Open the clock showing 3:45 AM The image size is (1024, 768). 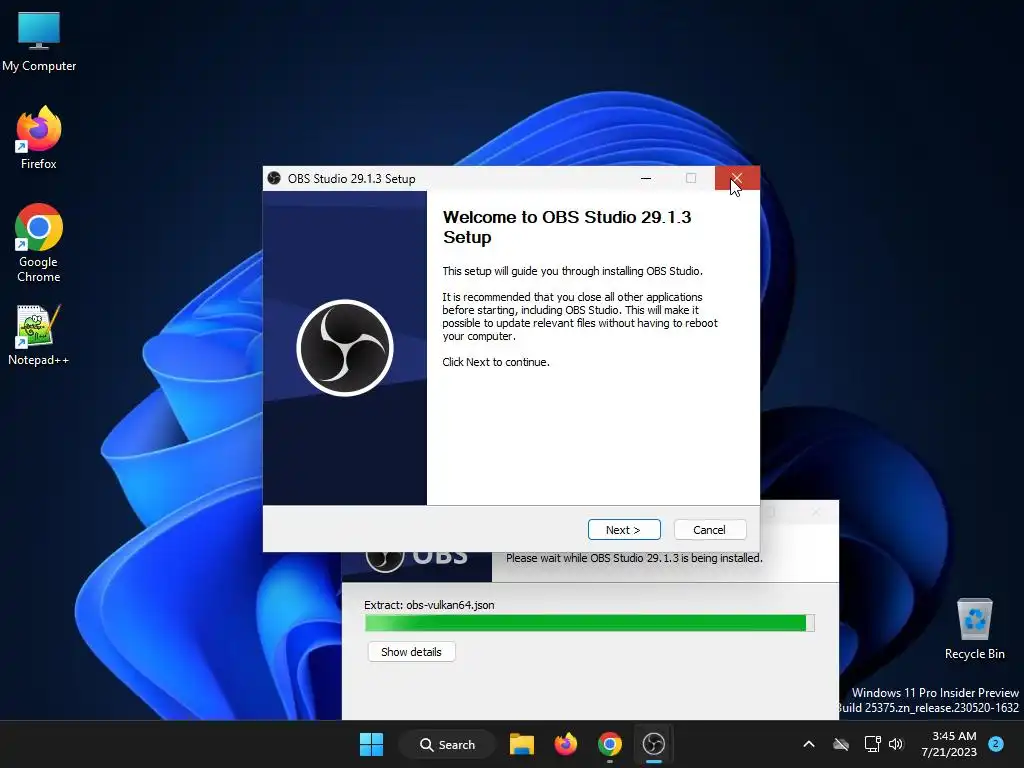[x=949, y=744]
